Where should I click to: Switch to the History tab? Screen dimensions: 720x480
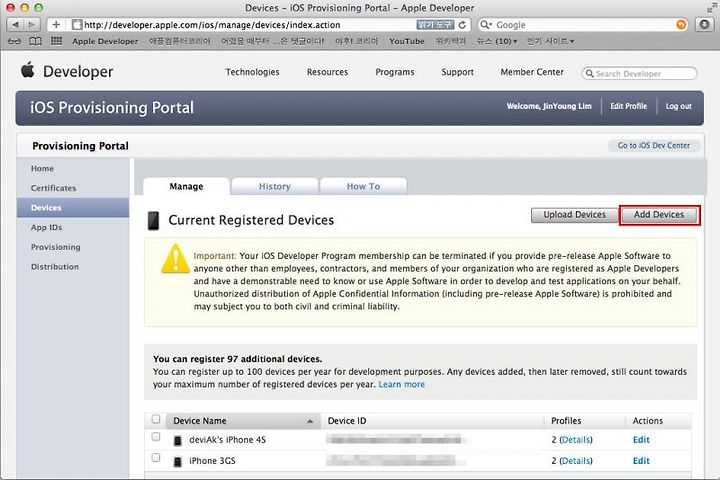[x=275, y=186]
